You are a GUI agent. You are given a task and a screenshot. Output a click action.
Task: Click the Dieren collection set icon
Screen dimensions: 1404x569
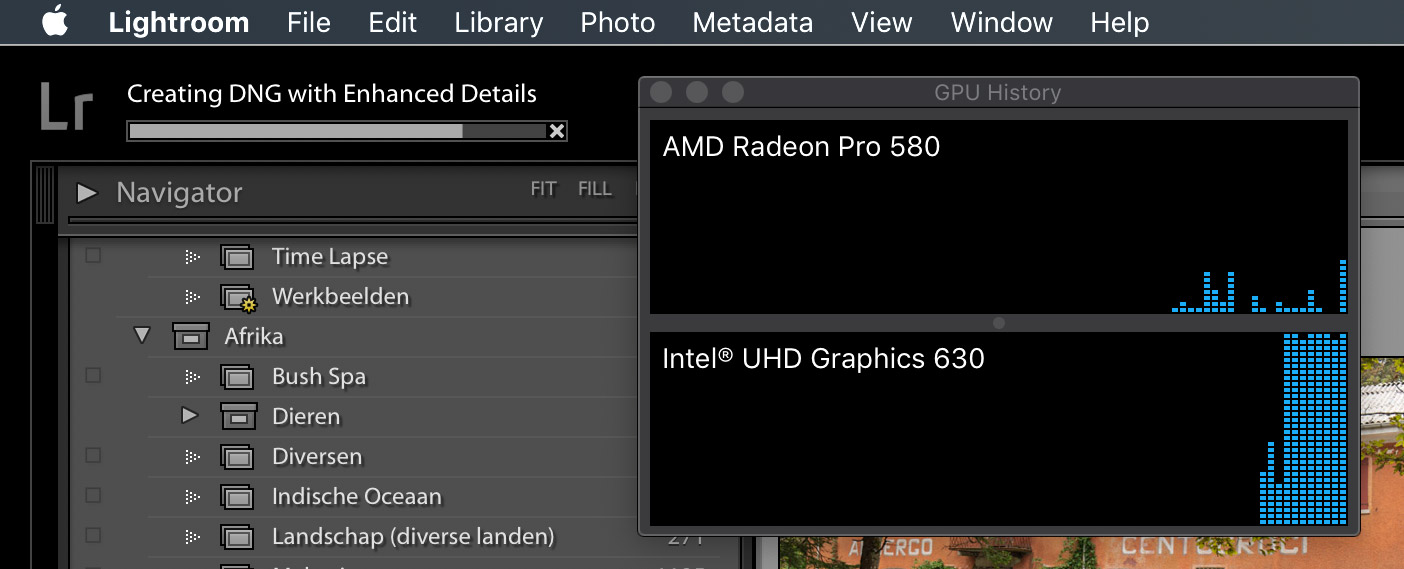click(237, 416)
